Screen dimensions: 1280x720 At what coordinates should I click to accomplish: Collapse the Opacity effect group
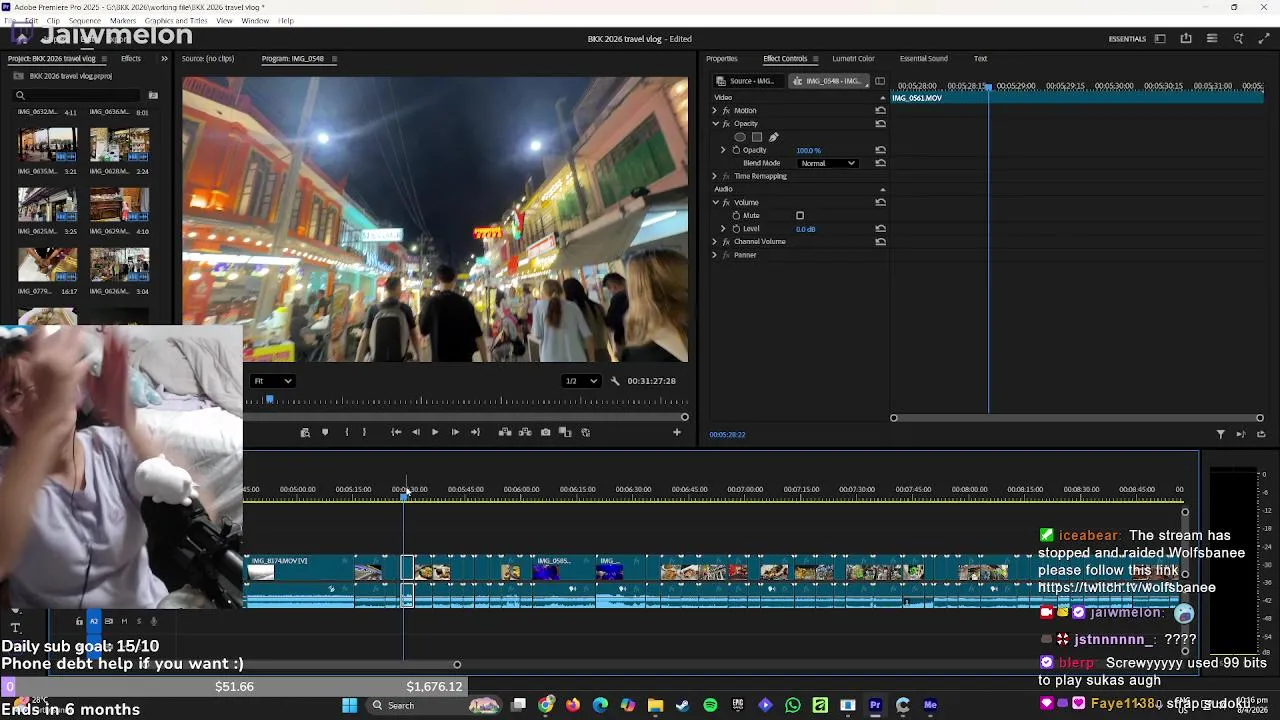tap(715, 123)
